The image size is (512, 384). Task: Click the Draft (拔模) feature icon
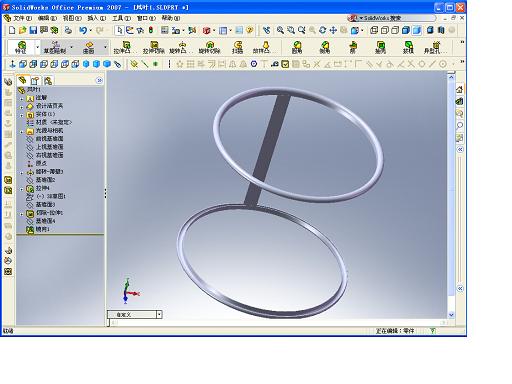point(408,47)
